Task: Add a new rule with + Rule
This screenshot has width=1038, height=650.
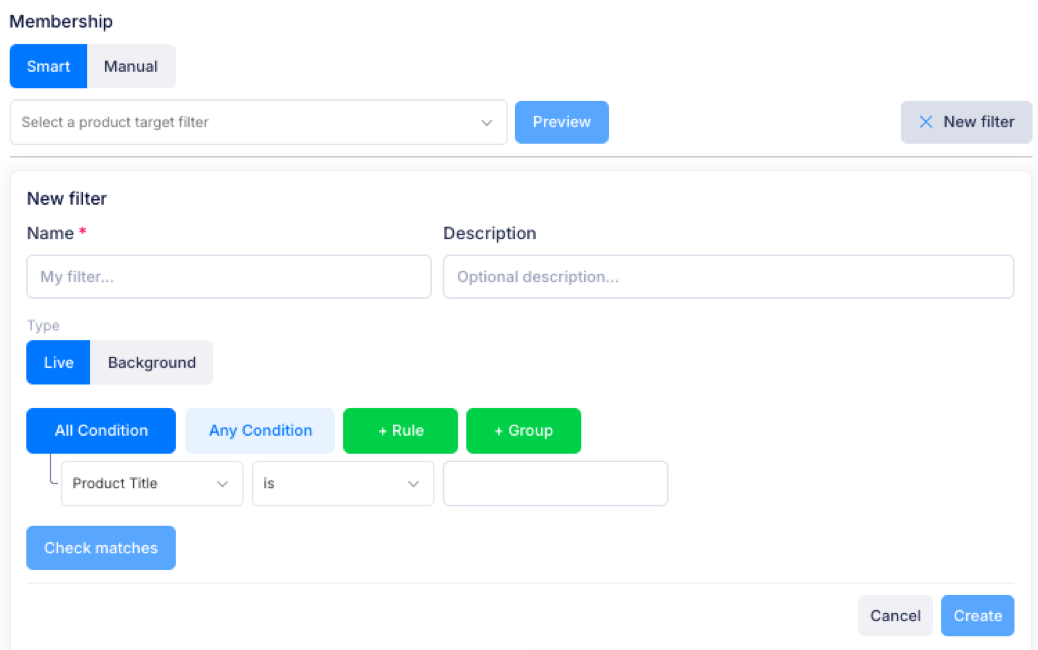Action: tap(401, 431)
